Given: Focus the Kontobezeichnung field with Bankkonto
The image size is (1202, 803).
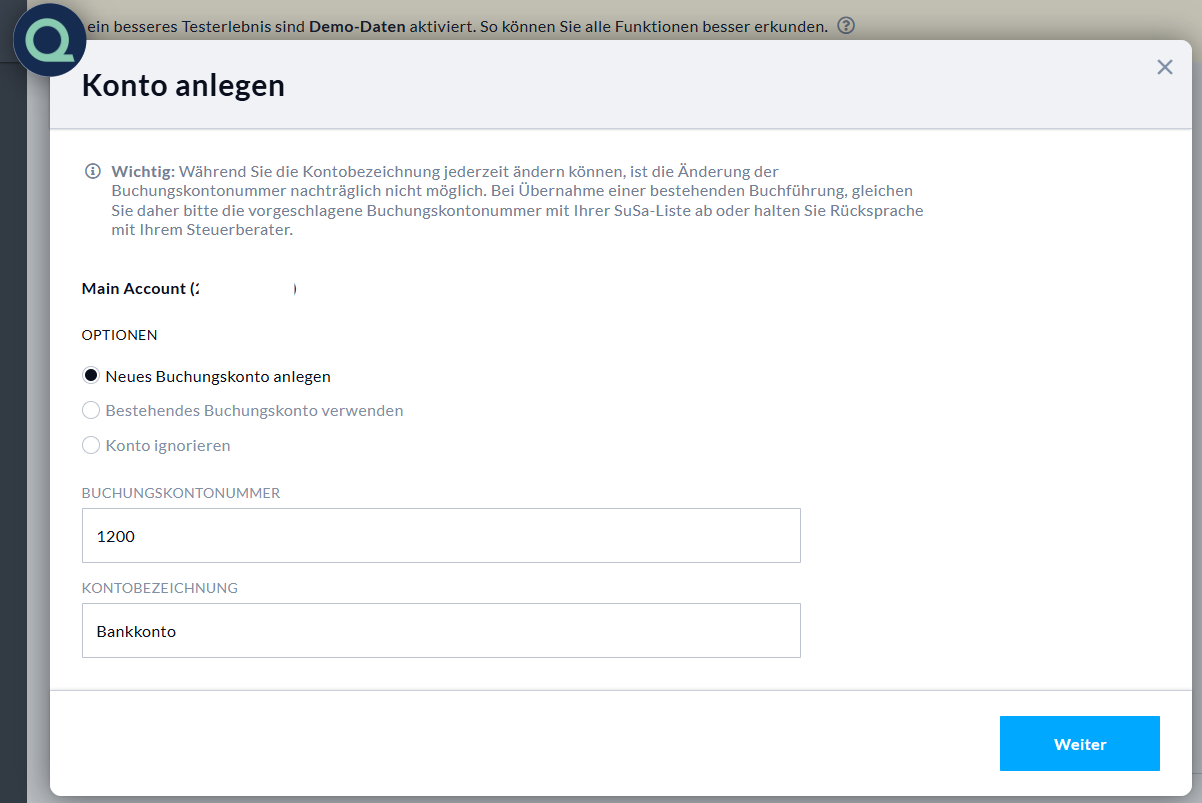Looking at the screenshot, I should 441,631.
